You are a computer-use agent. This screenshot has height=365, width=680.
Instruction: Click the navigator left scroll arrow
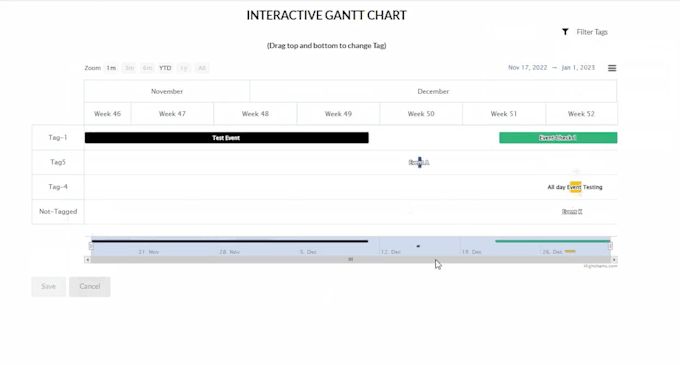pos(87,260)
